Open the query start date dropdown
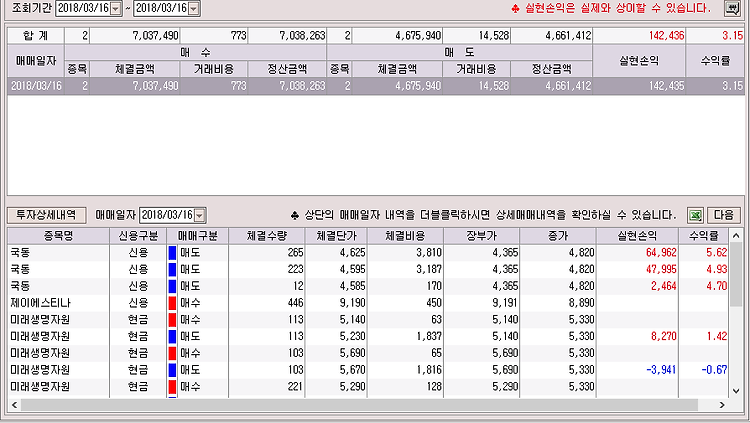 click(x=116, y=9)
